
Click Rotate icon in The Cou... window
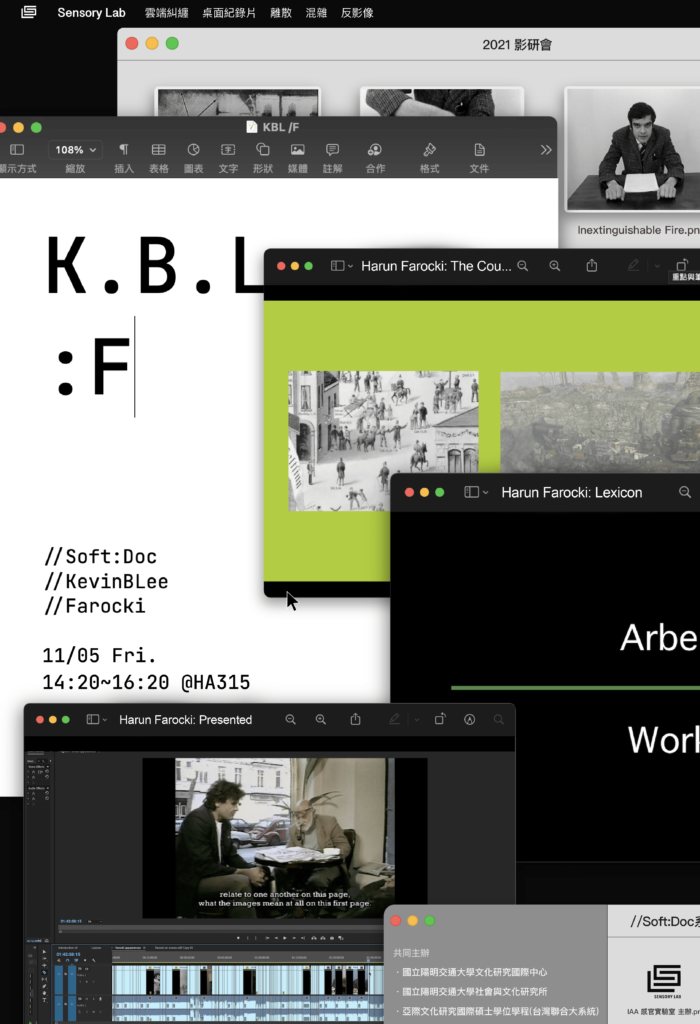point(682,265)
